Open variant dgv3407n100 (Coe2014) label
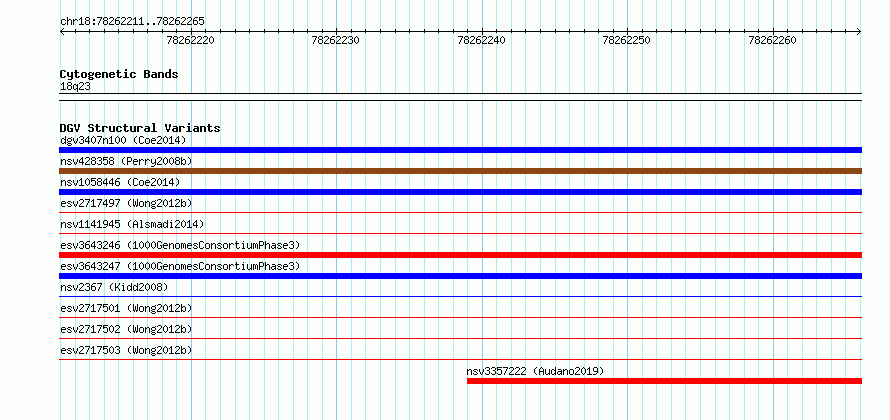 [123, 140]
